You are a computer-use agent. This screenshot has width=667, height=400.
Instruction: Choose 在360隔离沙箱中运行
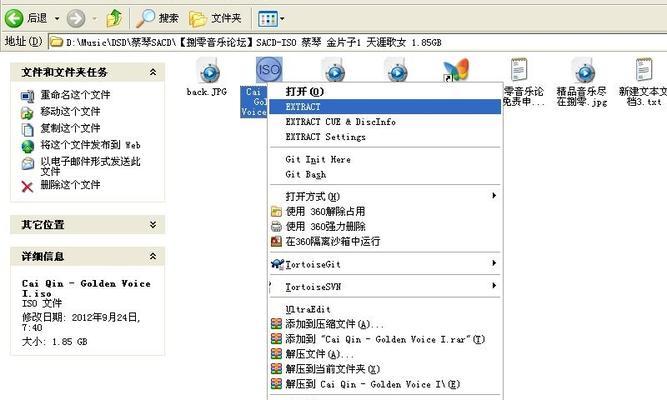385,242
